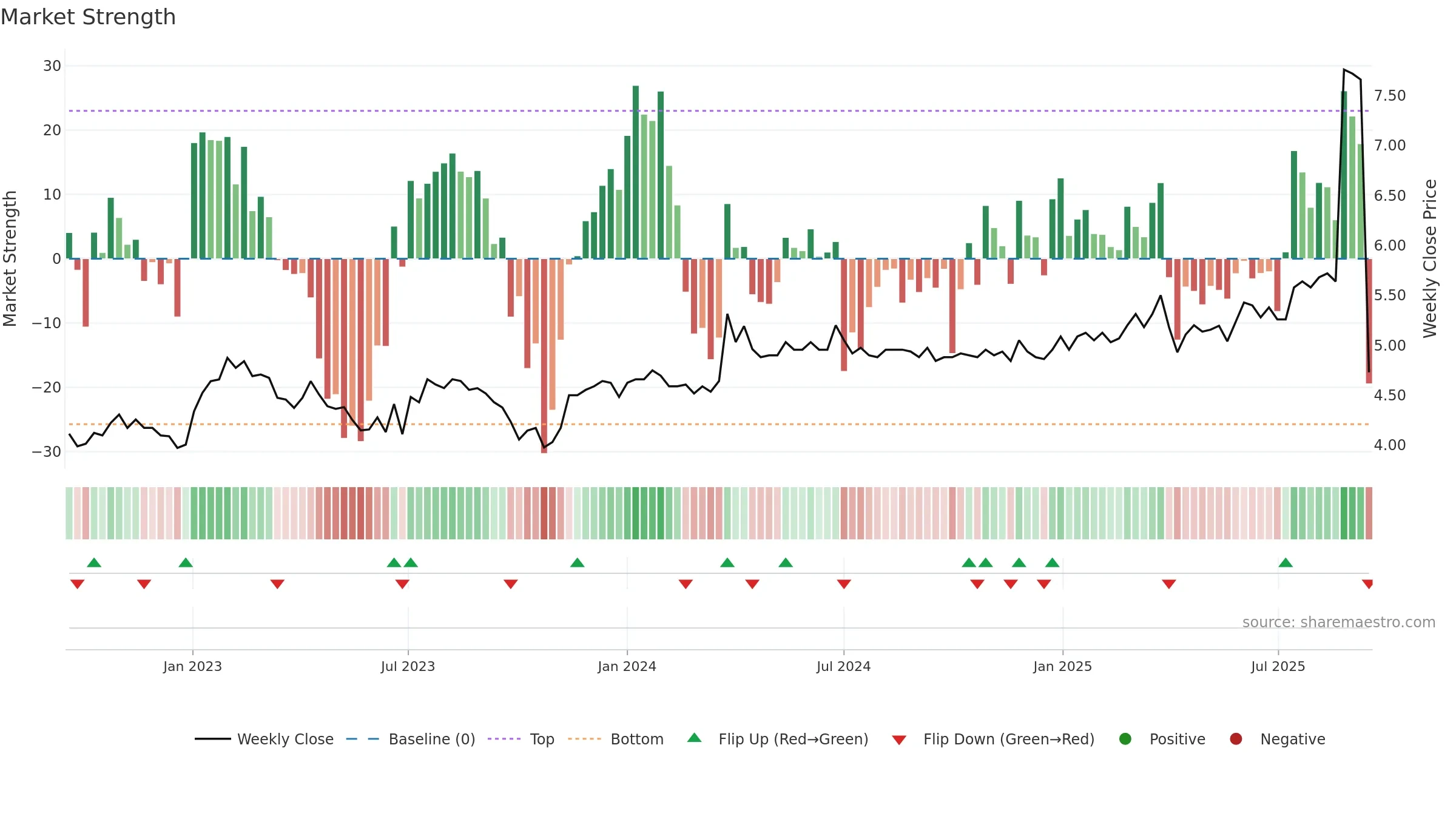Toggle the Bottom legend entry
This screenshot has height=819, width=1456.
pos(616,739)
